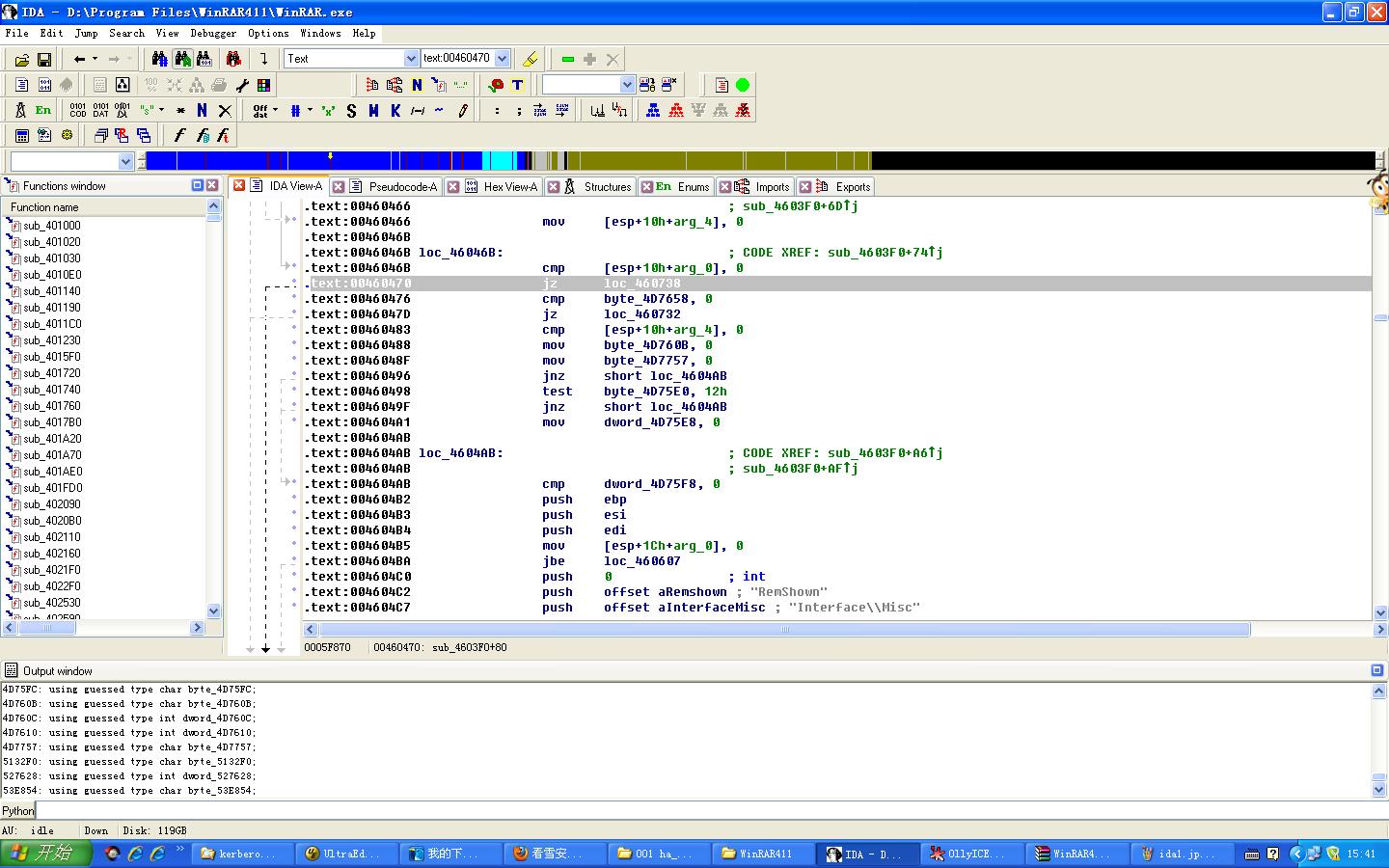
Task: Close the Structures tab
Action: point(554,187)
